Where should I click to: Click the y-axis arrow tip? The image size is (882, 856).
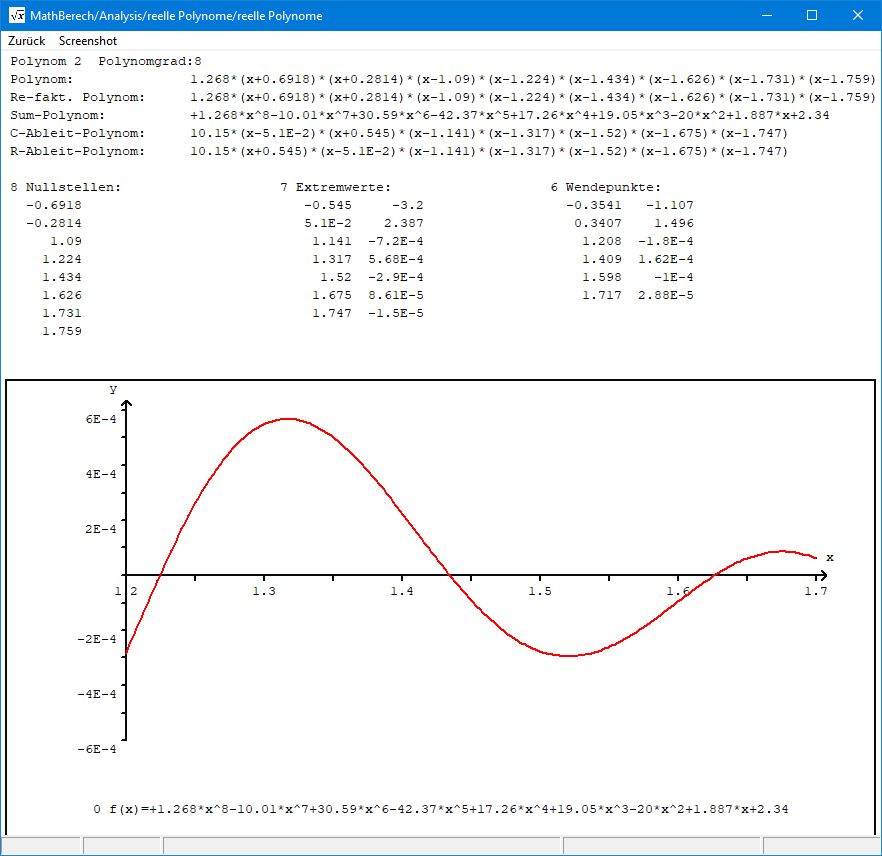coord(126,402)
